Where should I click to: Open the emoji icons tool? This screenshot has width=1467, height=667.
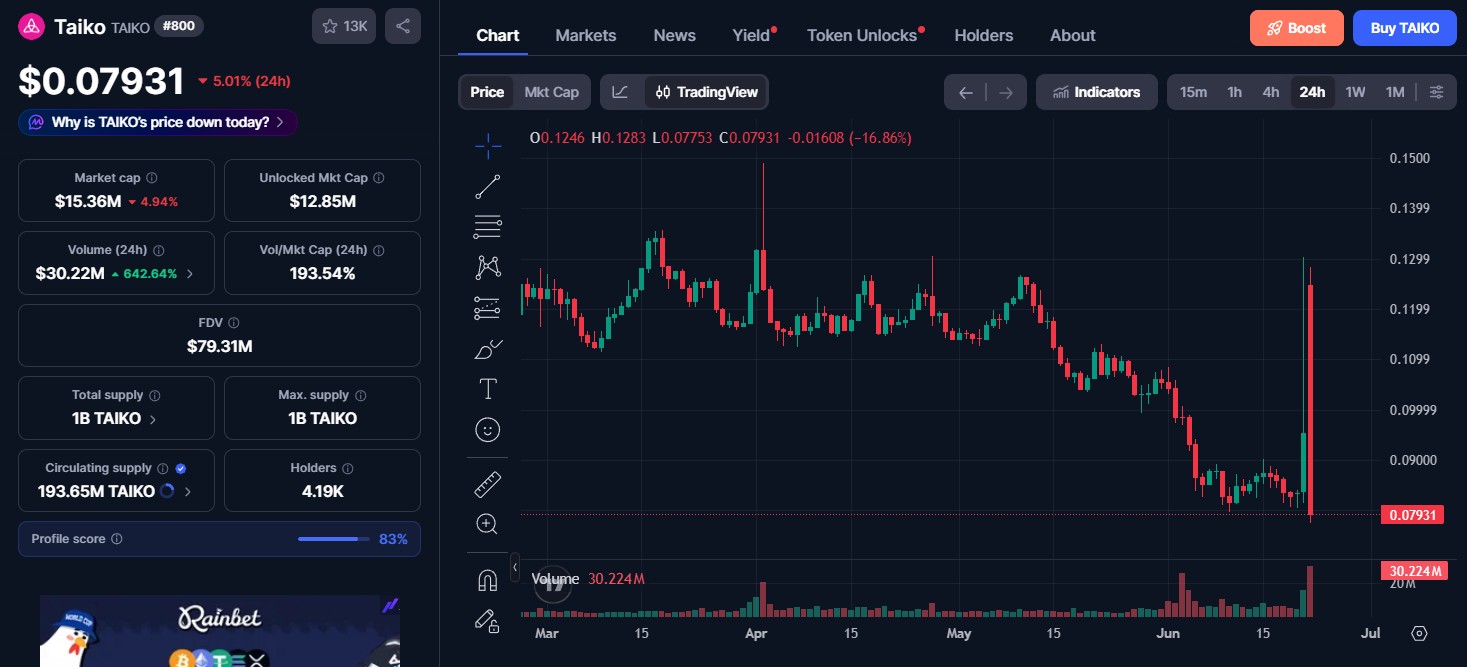pyautogui.click(x=488, y=430)
